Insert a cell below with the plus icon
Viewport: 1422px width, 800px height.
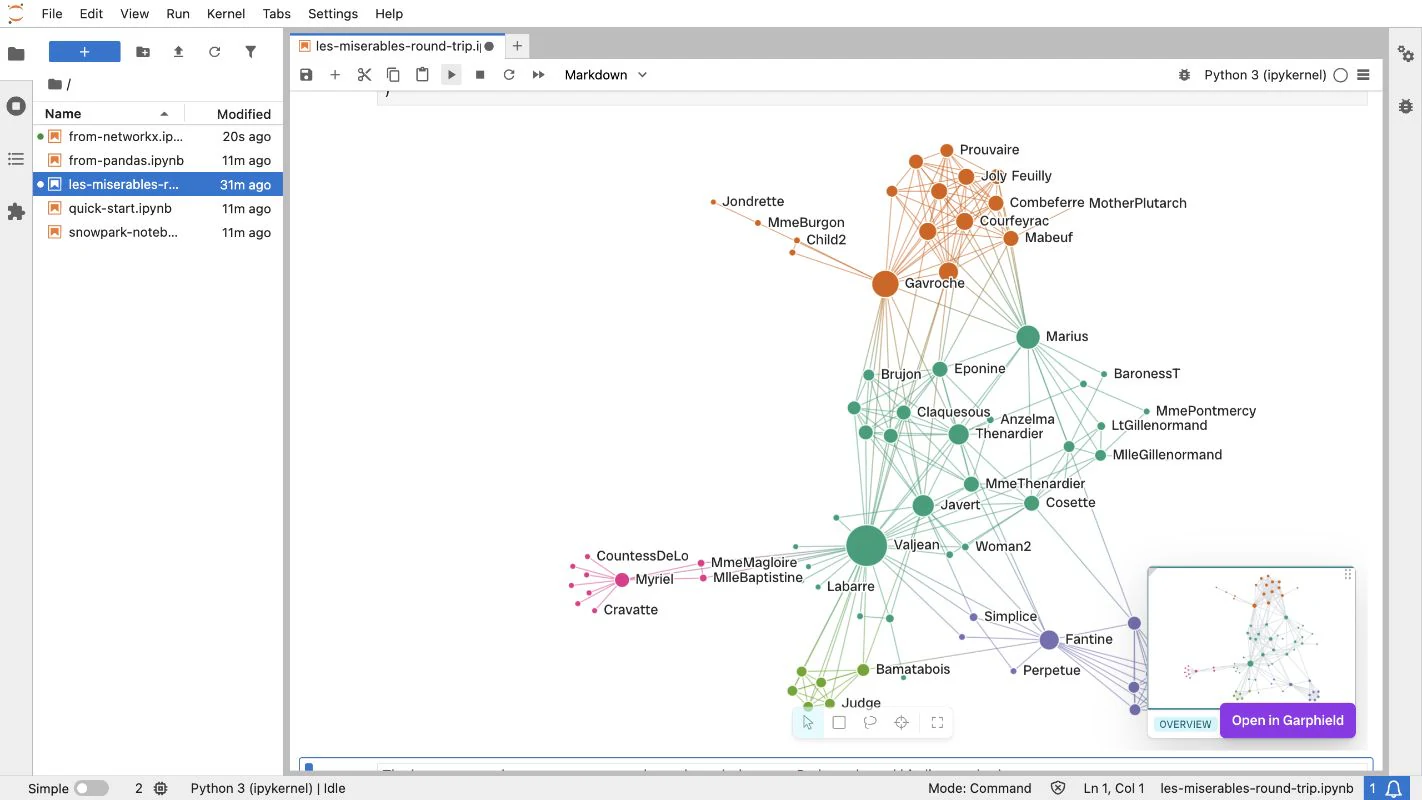point(335,75)
